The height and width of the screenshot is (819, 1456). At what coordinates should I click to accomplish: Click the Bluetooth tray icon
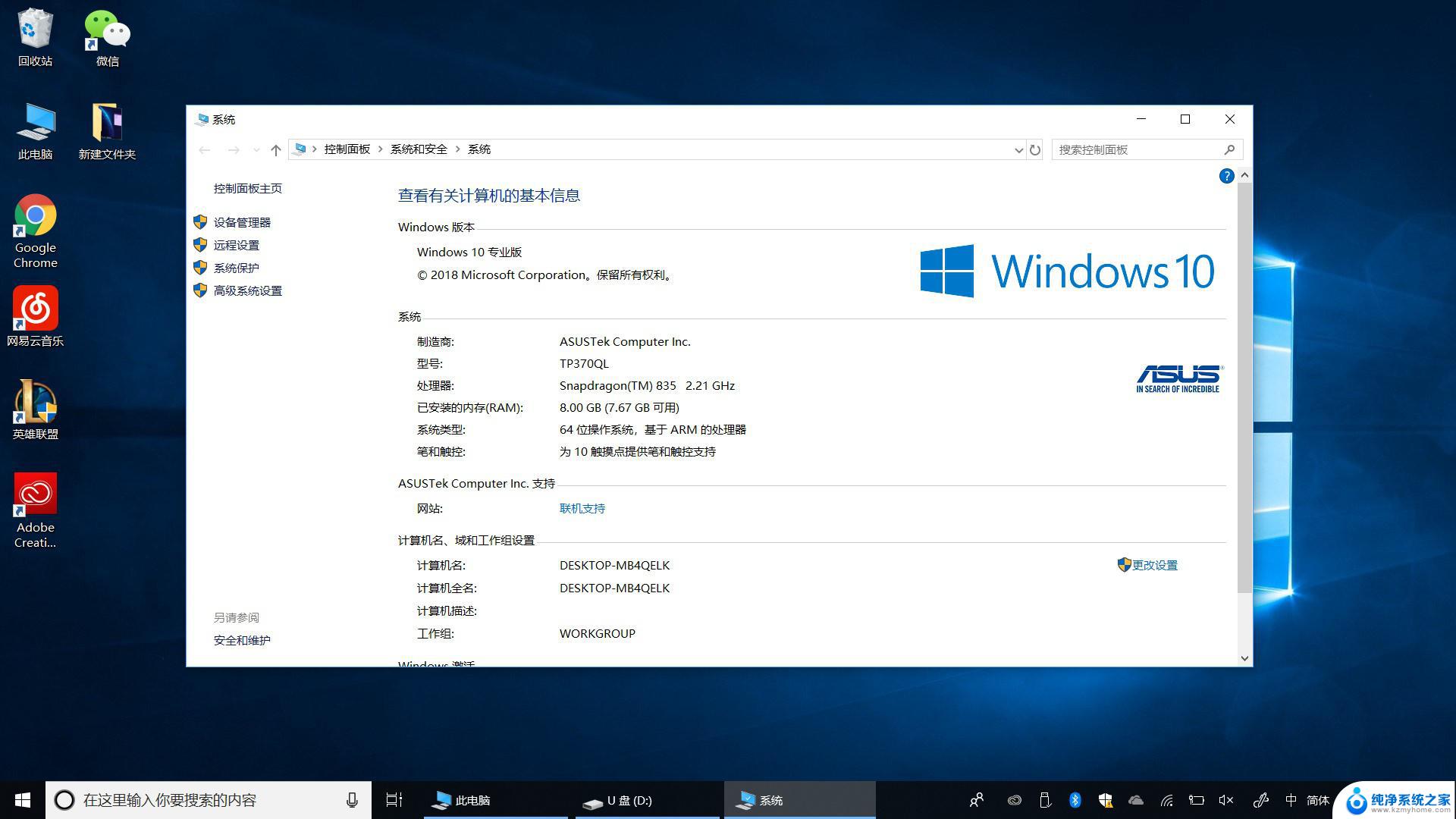point(1075,800)
